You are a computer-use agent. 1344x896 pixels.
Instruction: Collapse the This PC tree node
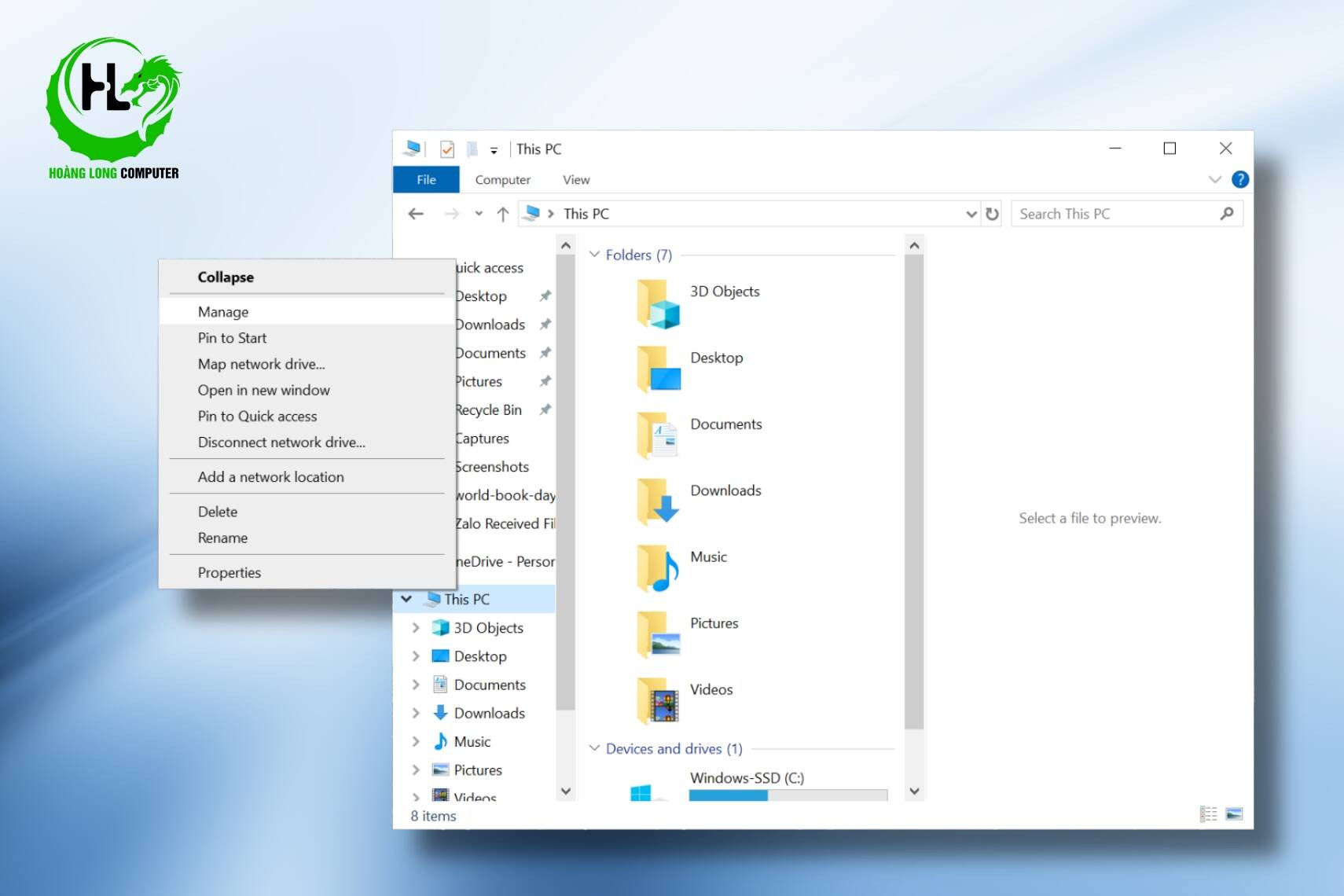tap(406, 599)
